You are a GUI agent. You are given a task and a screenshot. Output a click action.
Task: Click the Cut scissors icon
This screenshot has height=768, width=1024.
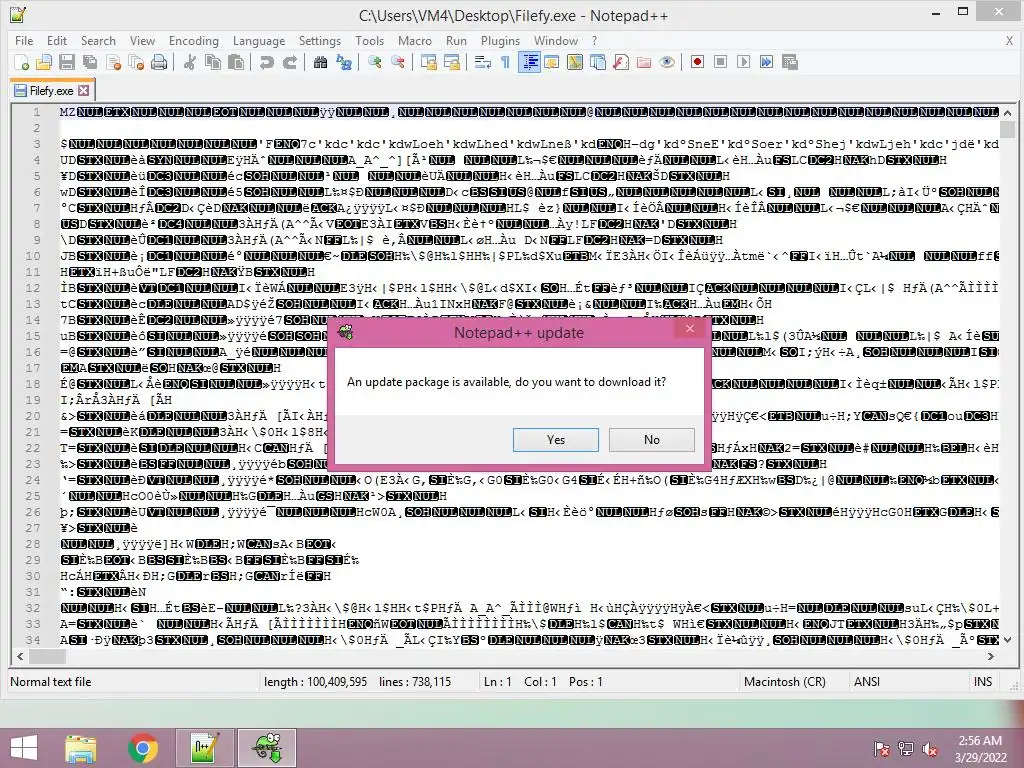(189, 62)
